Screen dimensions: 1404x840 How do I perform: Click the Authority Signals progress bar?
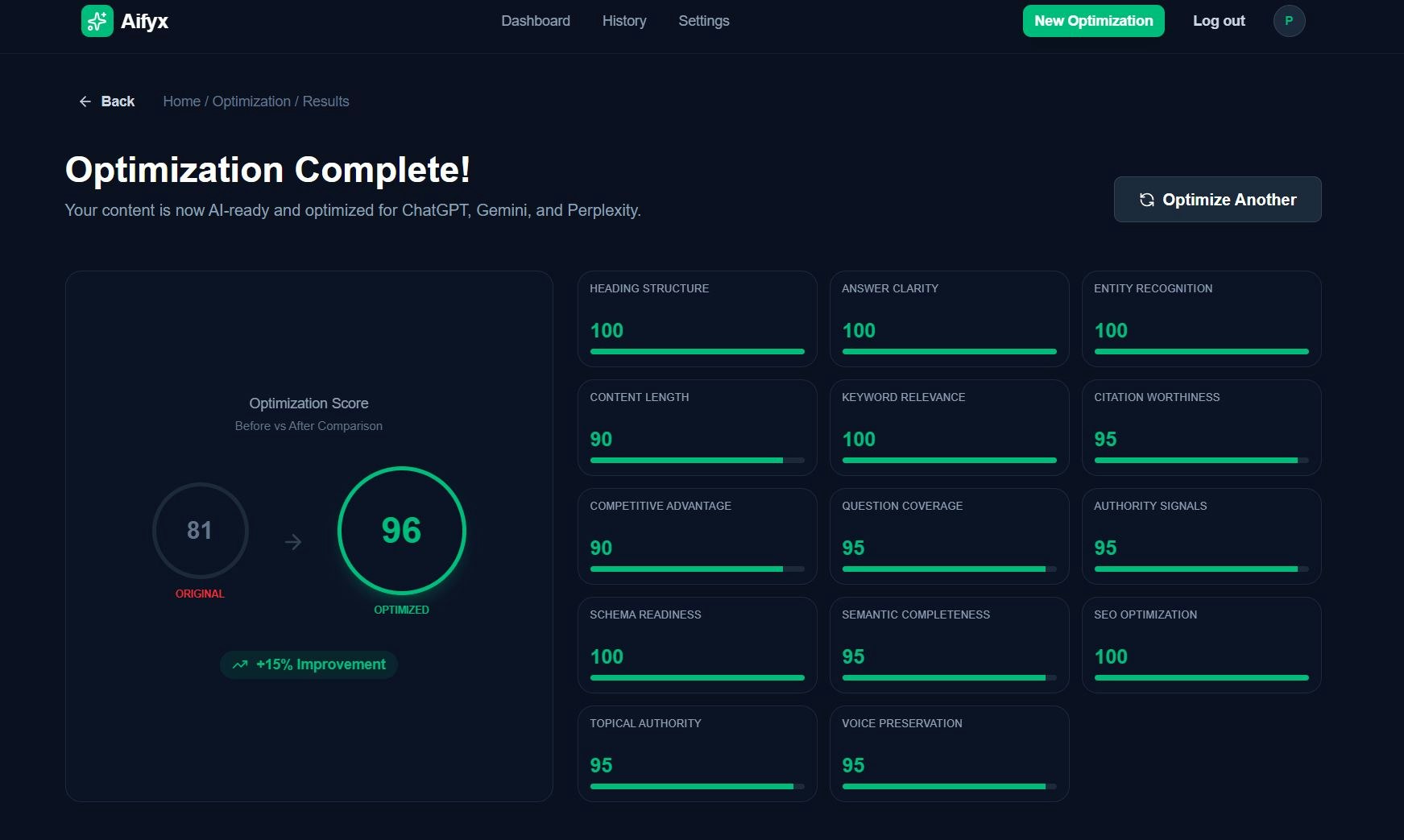click(1202, 569)
